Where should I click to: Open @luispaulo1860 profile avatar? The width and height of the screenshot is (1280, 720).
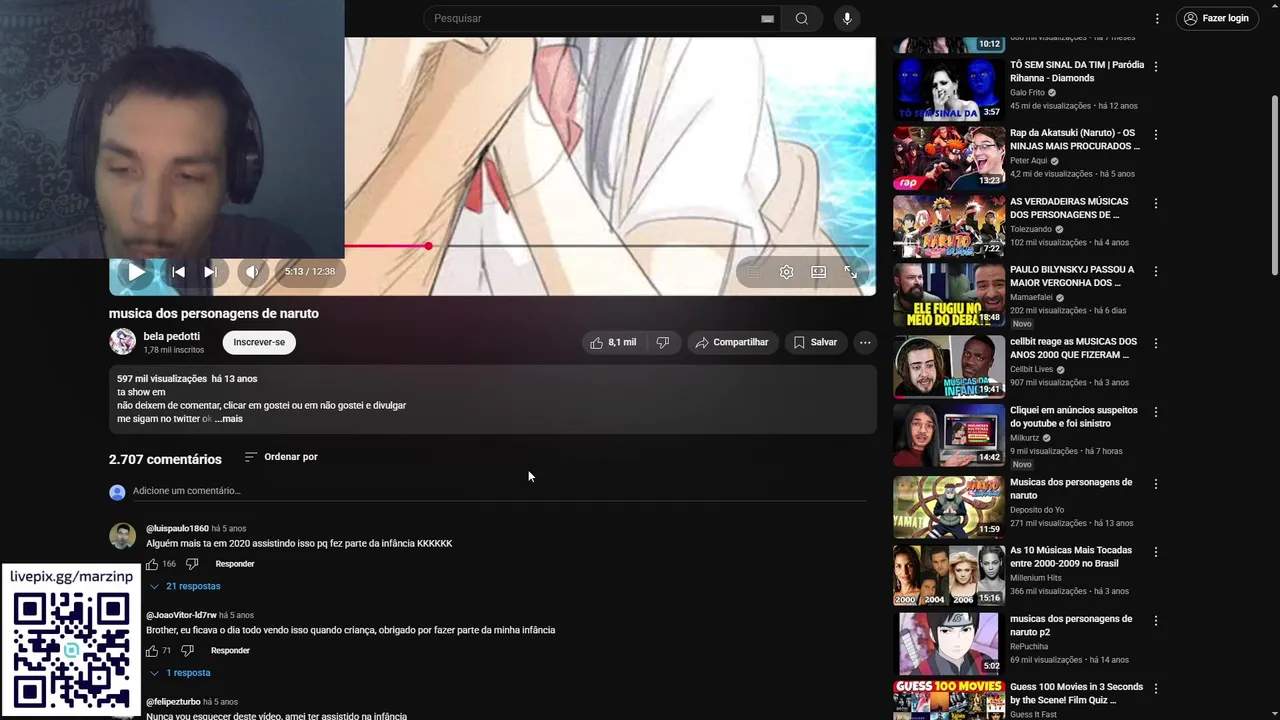coord(122,536)
